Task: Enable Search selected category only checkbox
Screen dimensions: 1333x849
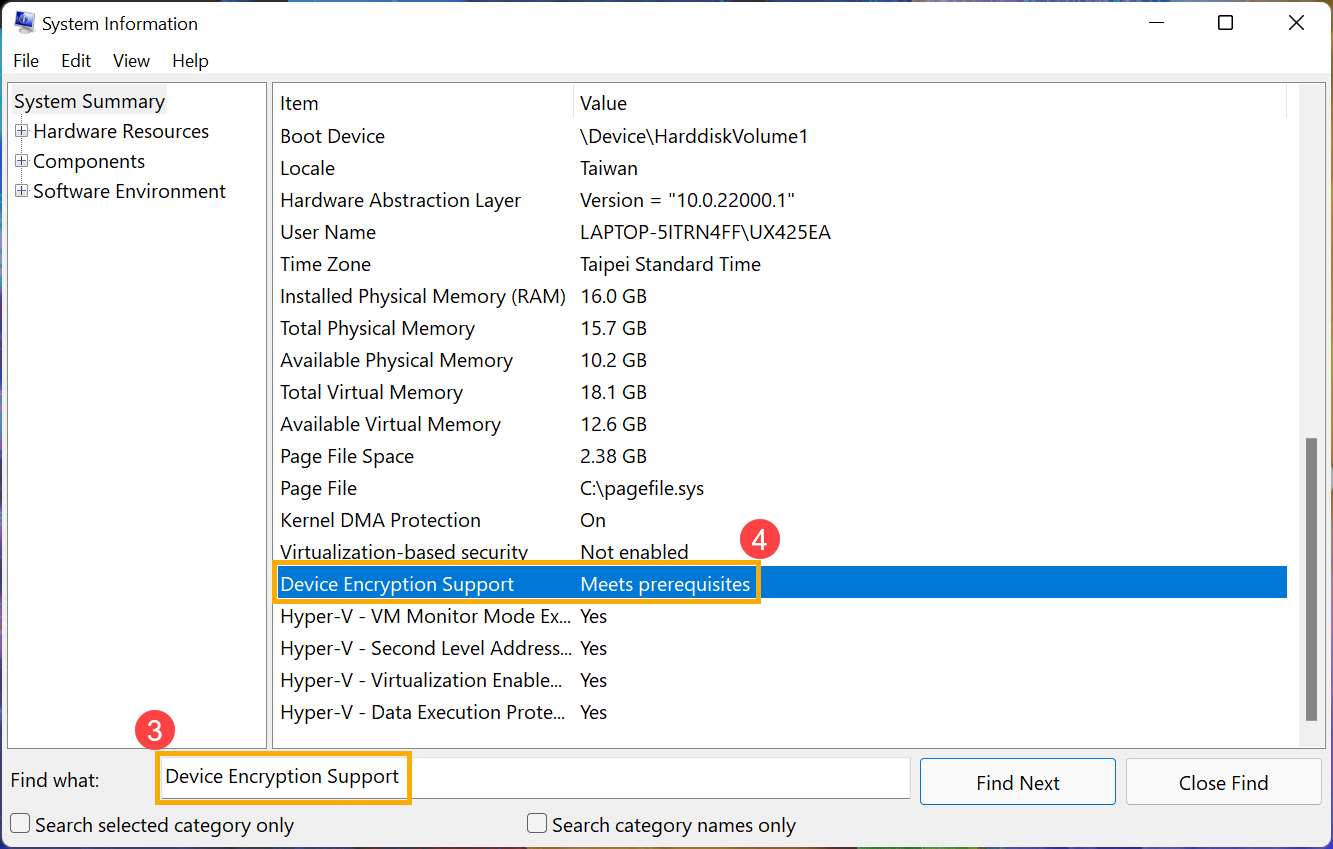Action: coord(19,824)
